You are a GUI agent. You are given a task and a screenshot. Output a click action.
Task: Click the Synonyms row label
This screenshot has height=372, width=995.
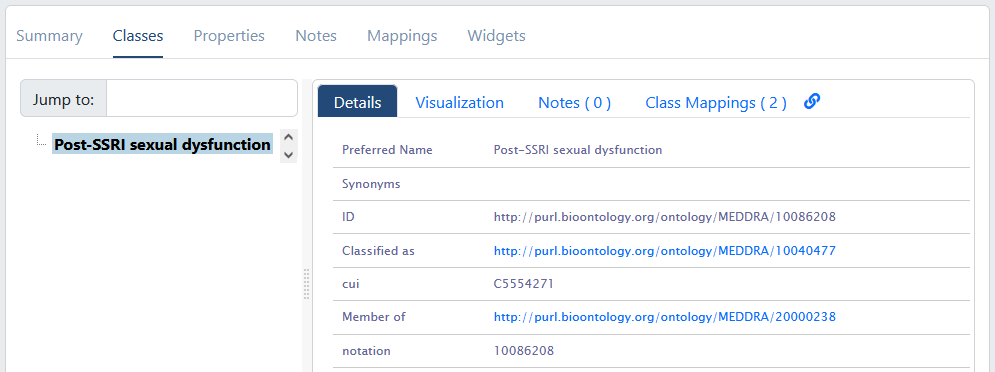(371, 184)
